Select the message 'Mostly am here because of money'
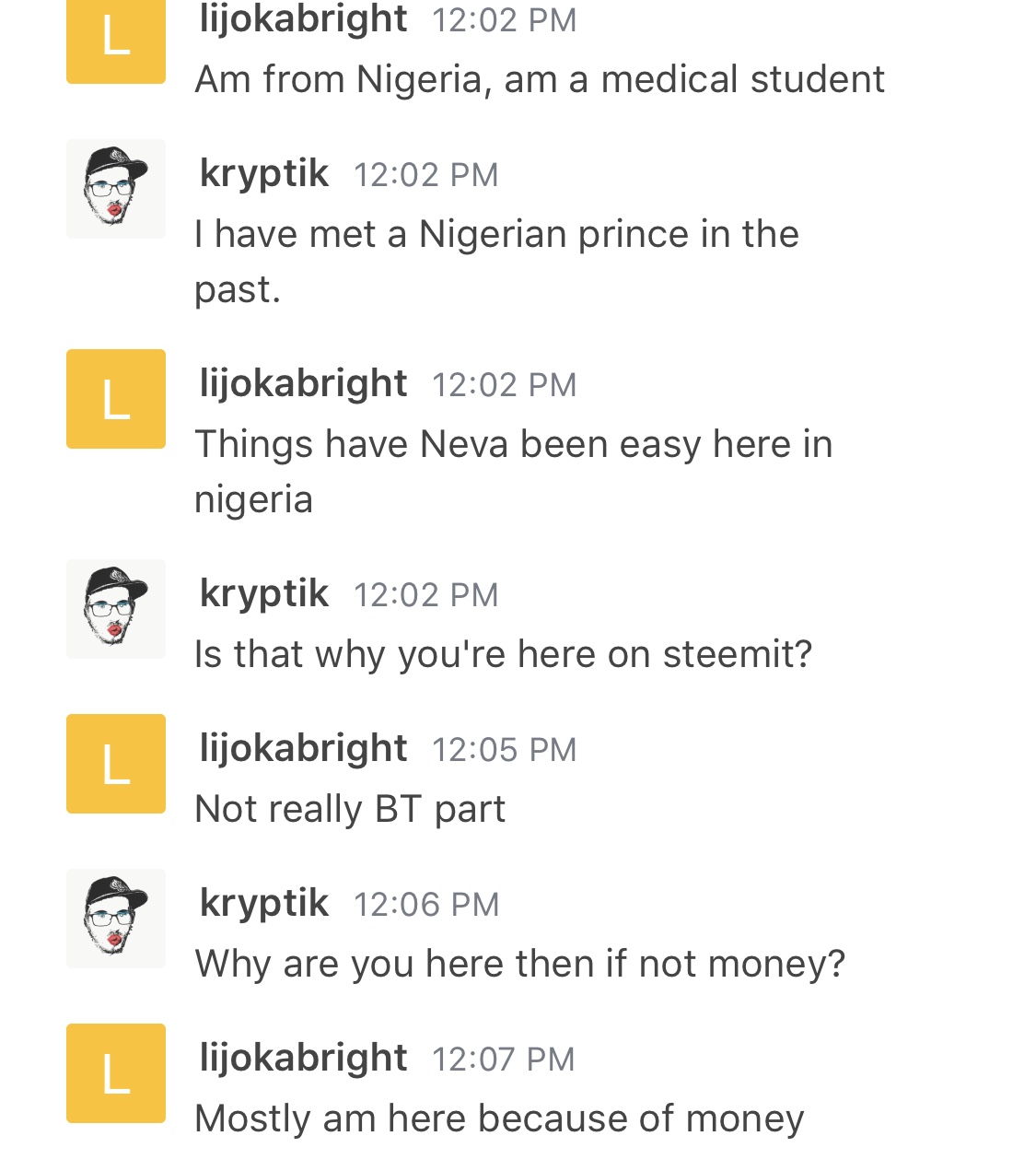The image size is (1036, 1171). tap(499, 1119)
